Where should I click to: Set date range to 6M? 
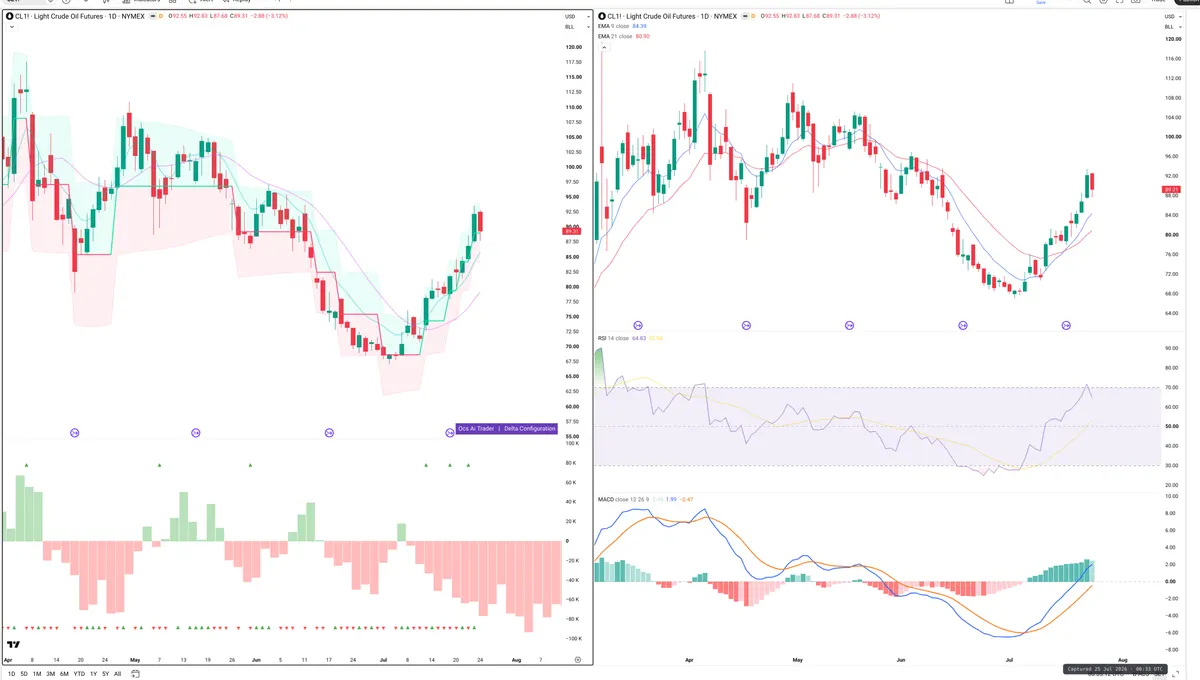(64, 674)
